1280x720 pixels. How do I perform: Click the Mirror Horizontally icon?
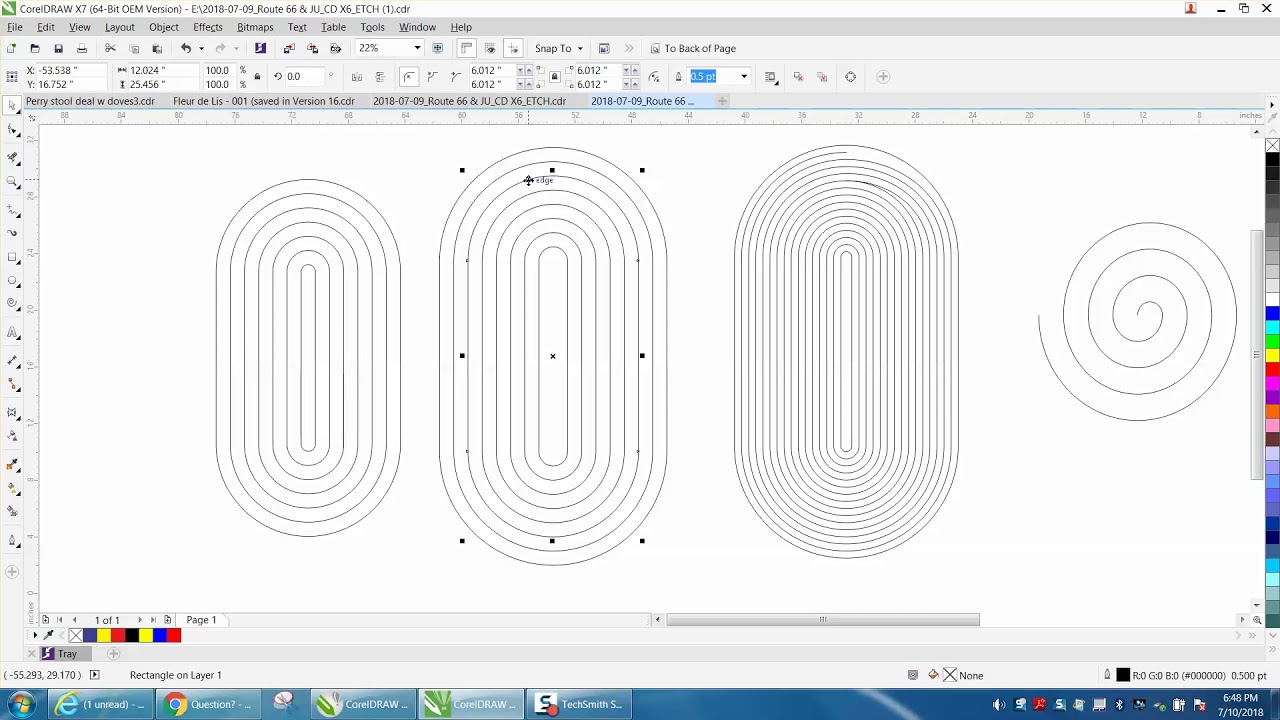[x=357, y=77]
